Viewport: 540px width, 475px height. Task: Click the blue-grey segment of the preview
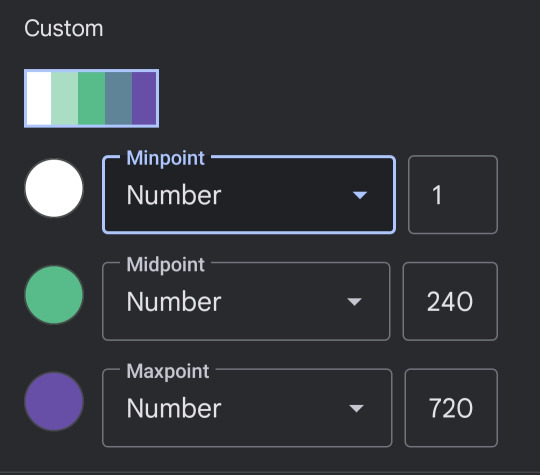point(118,98)
